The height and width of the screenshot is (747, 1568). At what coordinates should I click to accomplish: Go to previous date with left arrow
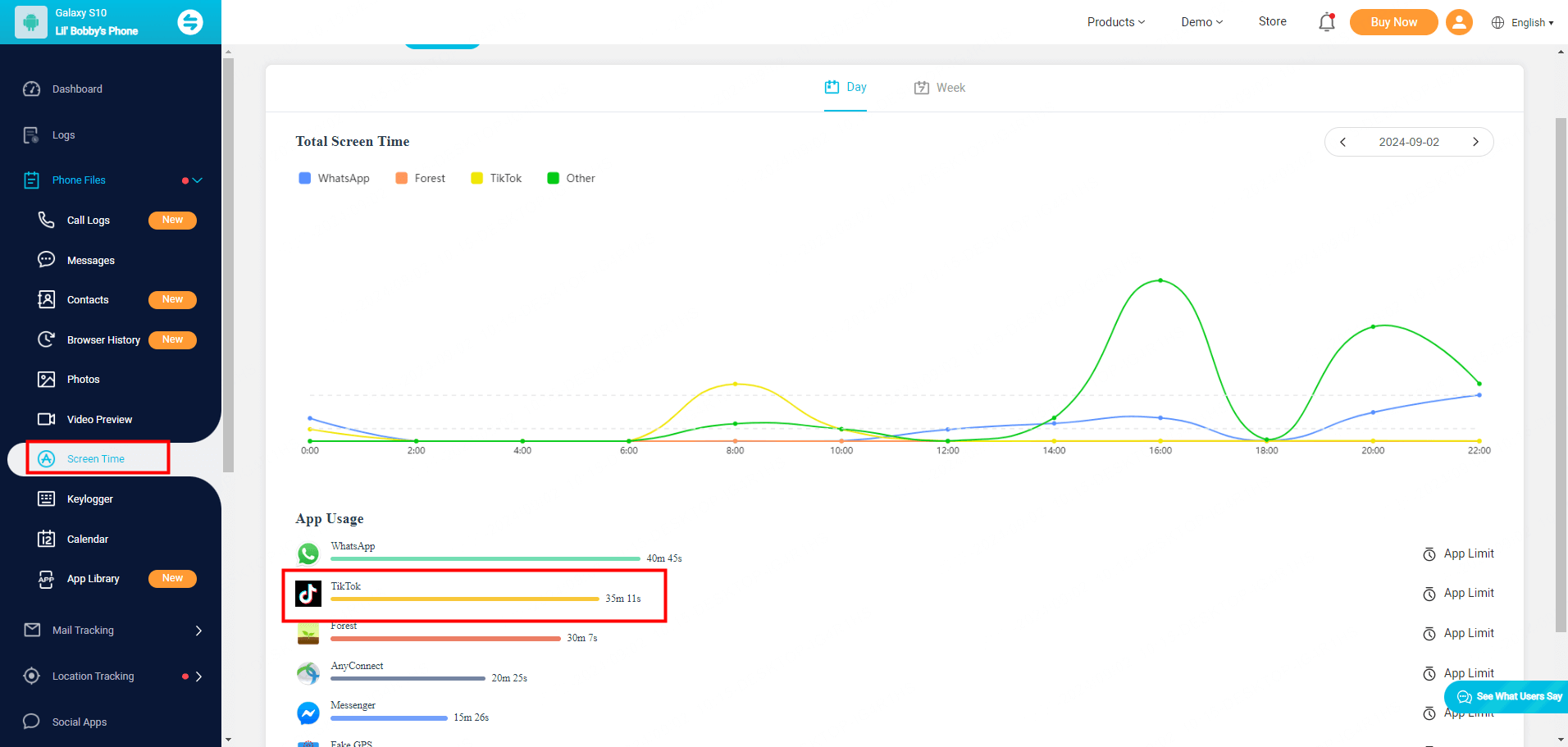click(1342, 142)
